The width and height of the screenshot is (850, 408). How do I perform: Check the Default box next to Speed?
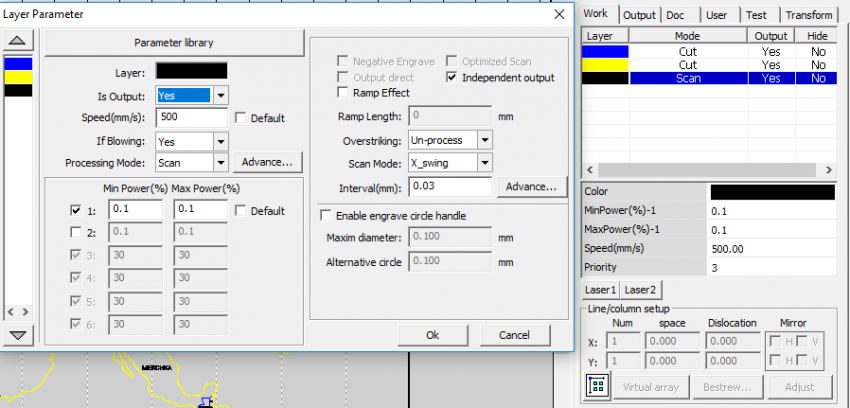tap(240, 118)
